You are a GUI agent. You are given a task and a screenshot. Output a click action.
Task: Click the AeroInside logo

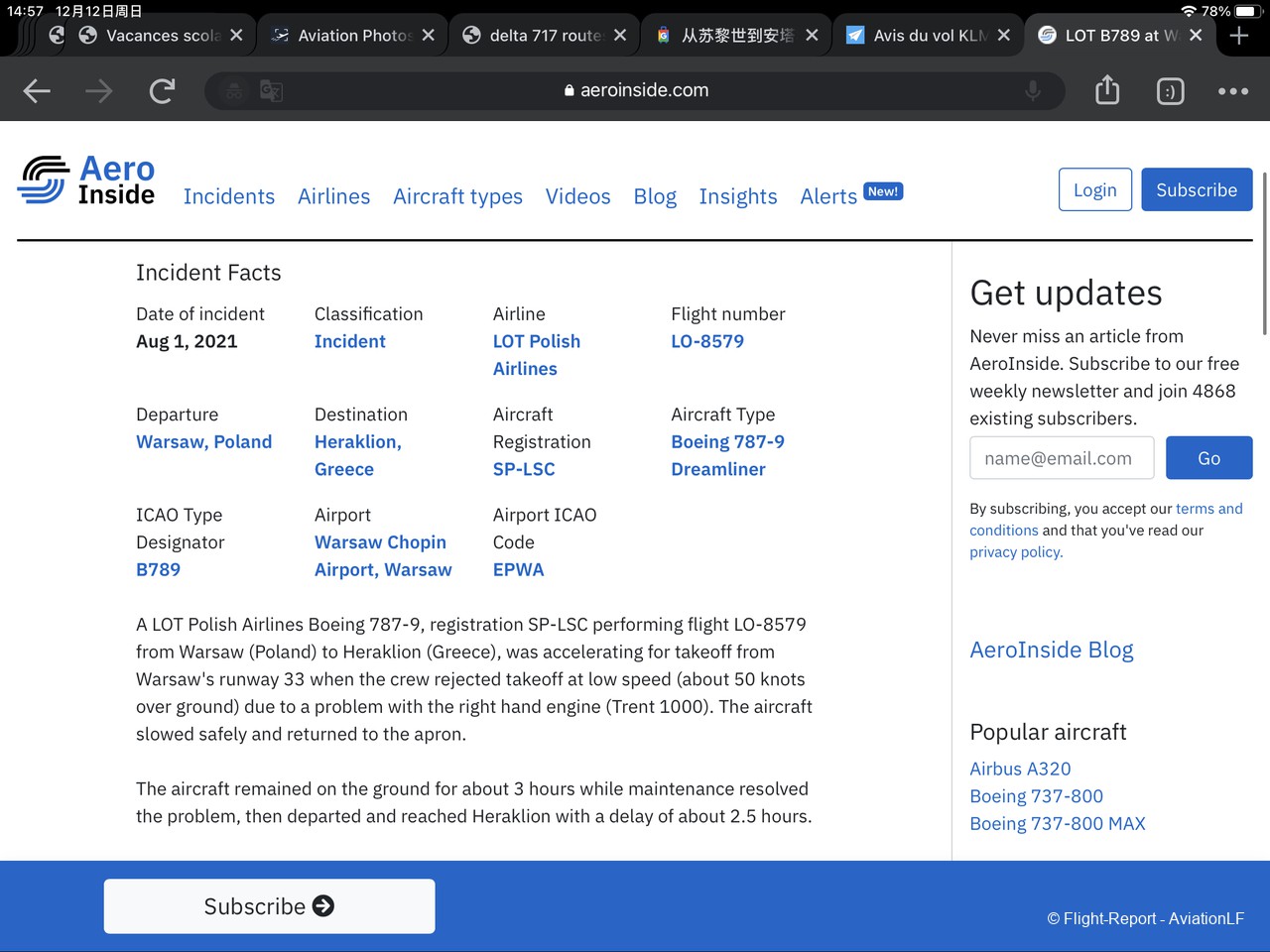pyautogui.click(x=86, y=179)
